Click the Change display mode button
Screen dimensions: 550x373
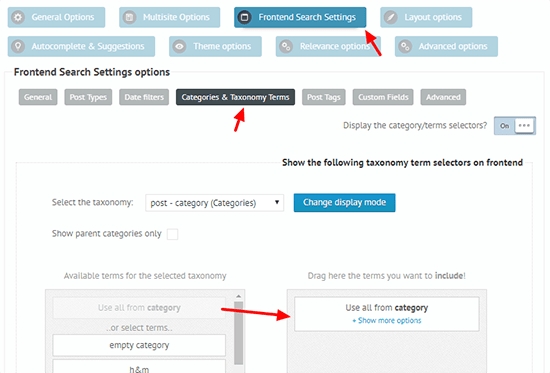pyautogui.click(x=344, y=202)
